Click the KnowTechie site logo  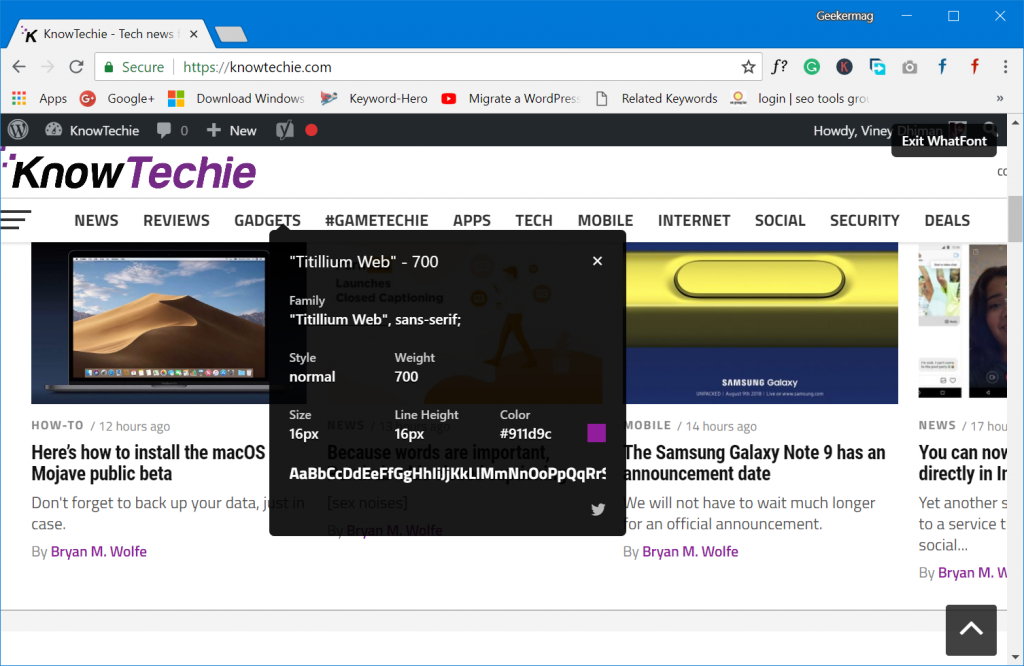pos(129,172)
